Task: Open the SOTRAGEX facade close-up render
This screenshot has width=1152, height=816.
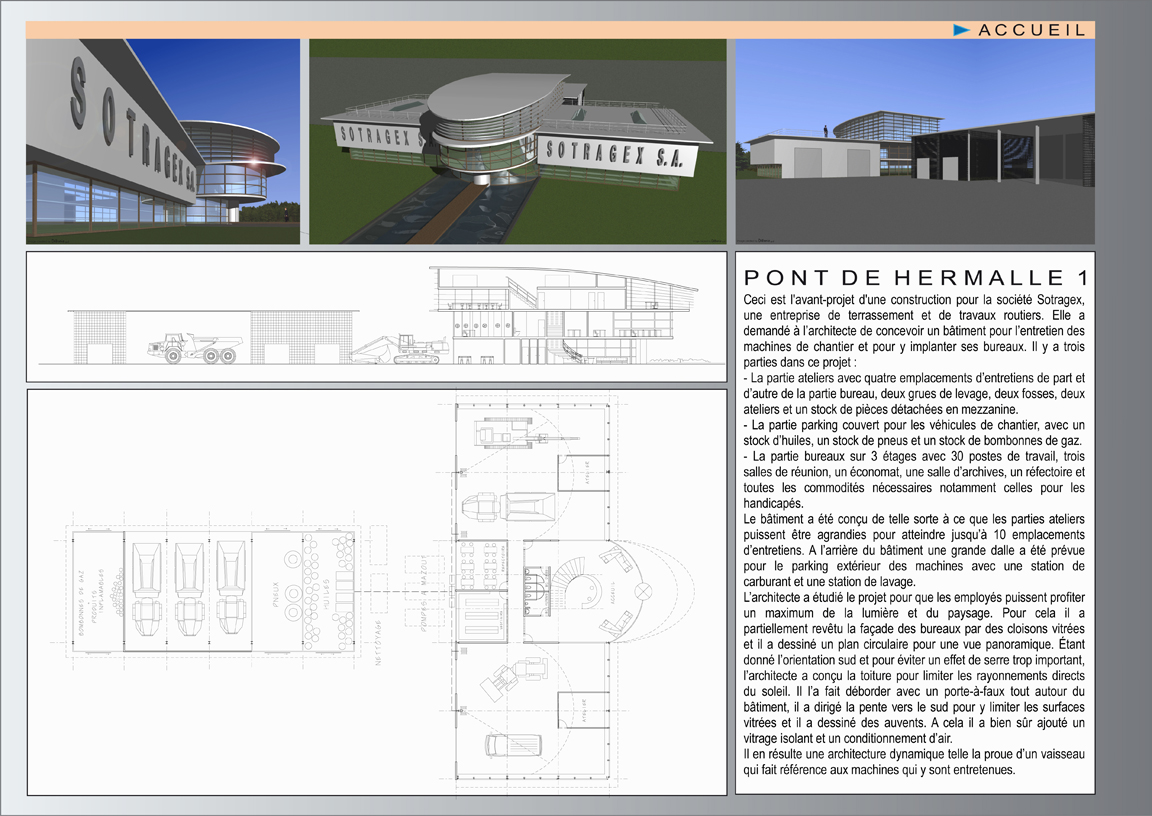Action: tap(163, 142)
